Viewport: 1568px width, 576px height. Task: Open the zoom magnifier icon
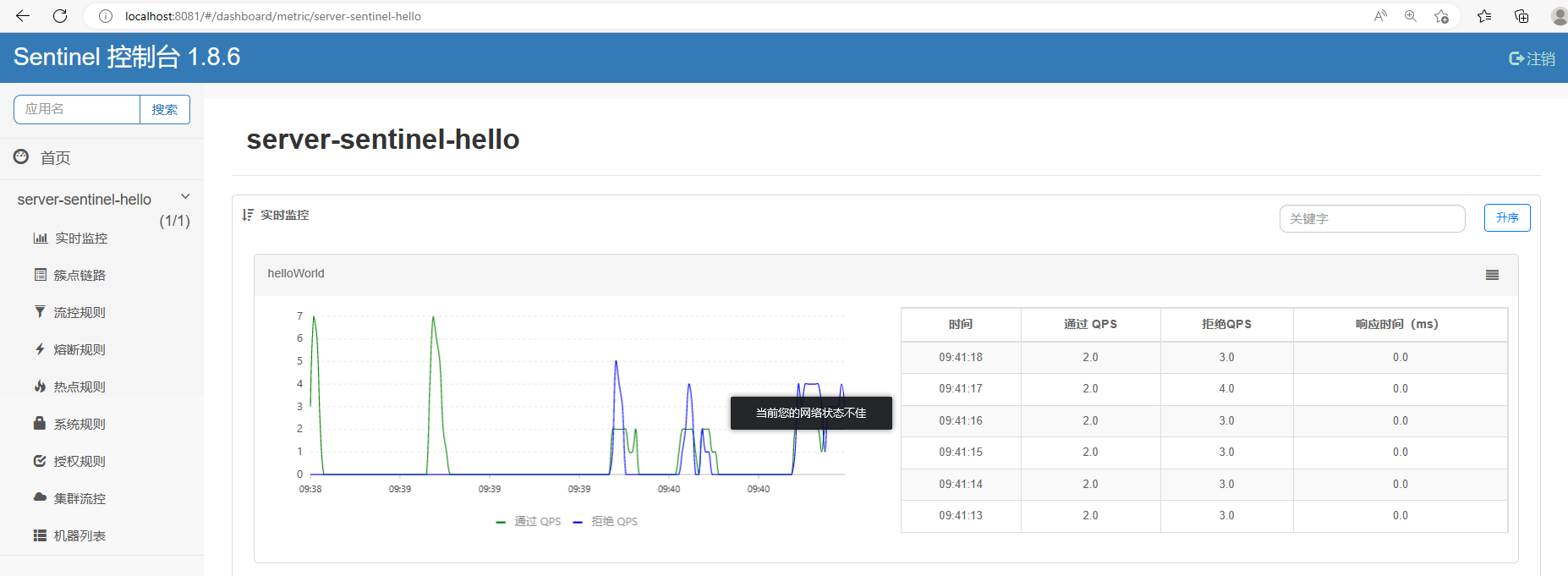coord(1411,16)
